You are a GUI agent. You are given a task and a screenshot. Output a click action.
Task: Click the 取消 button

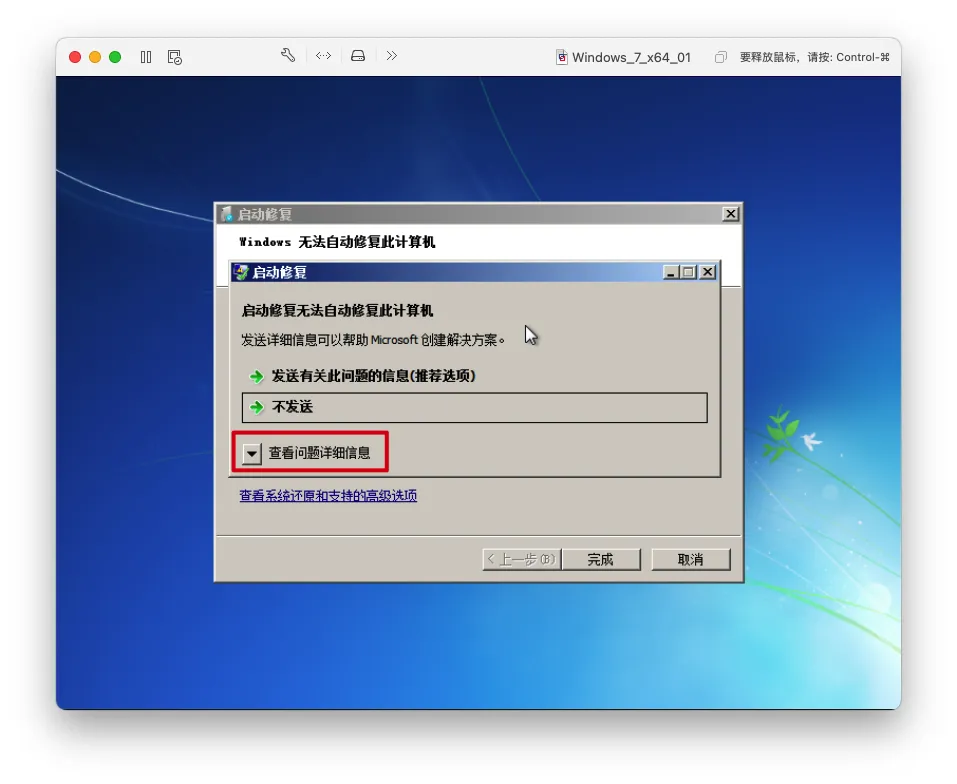[x=690, y=559]
